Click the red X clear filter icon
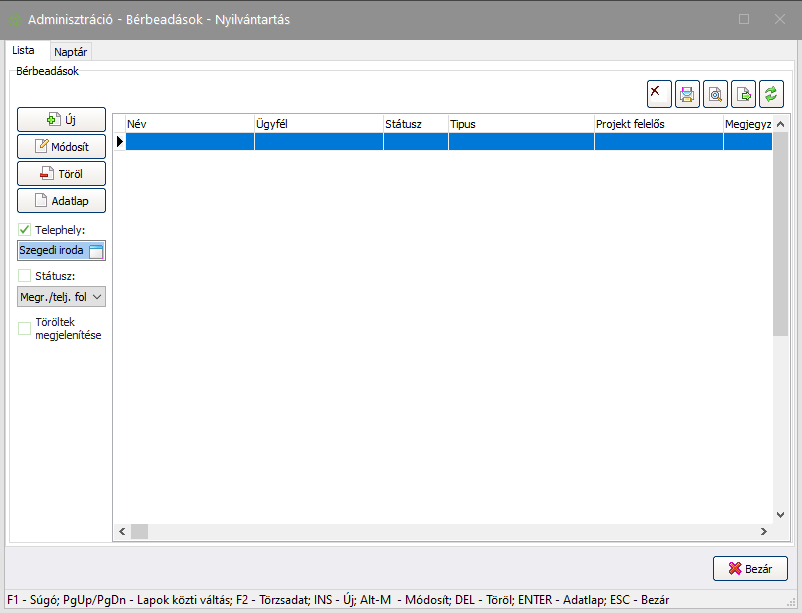This screenshot has height=613, width=802. click(659, 93)
